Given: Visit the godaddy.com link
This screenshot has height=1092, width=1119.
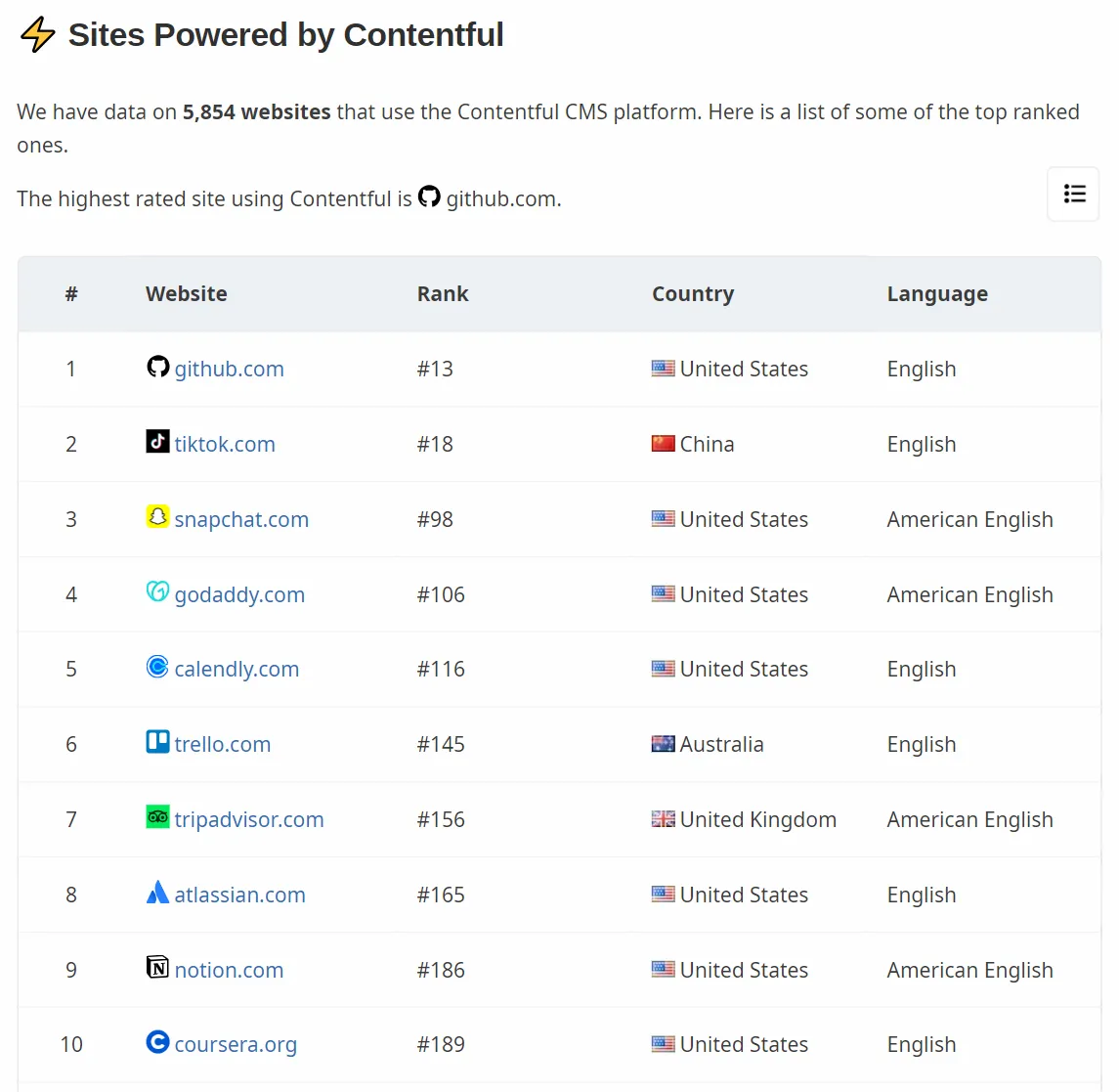Looking at the screenshot, I should click(239, 594).
